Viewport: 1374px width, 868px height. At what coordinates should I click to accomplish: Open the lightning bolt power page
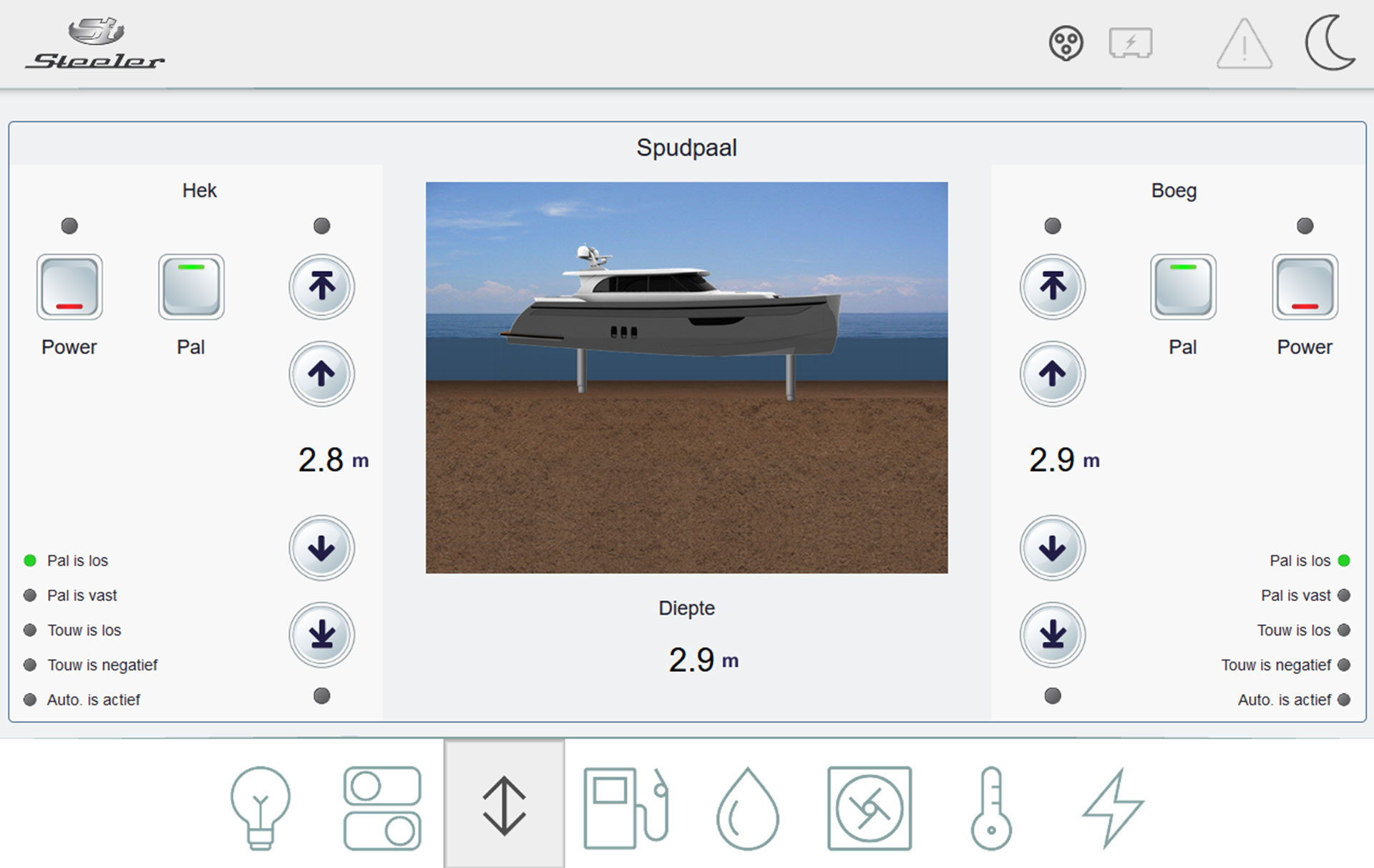(1113, 807)
